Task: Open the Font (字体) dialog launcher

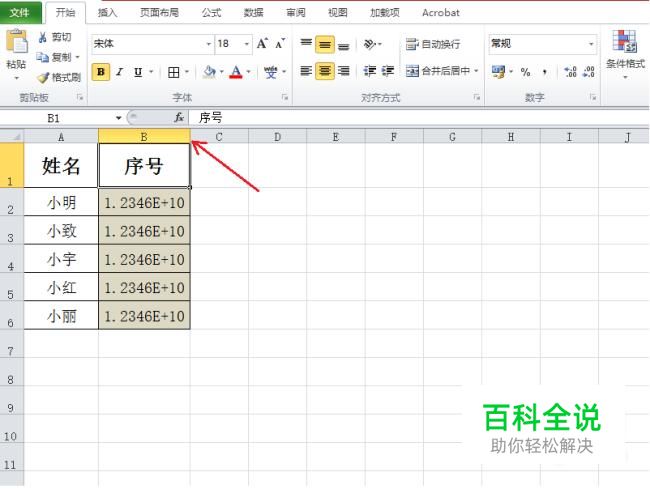Action: pos(285,97)
